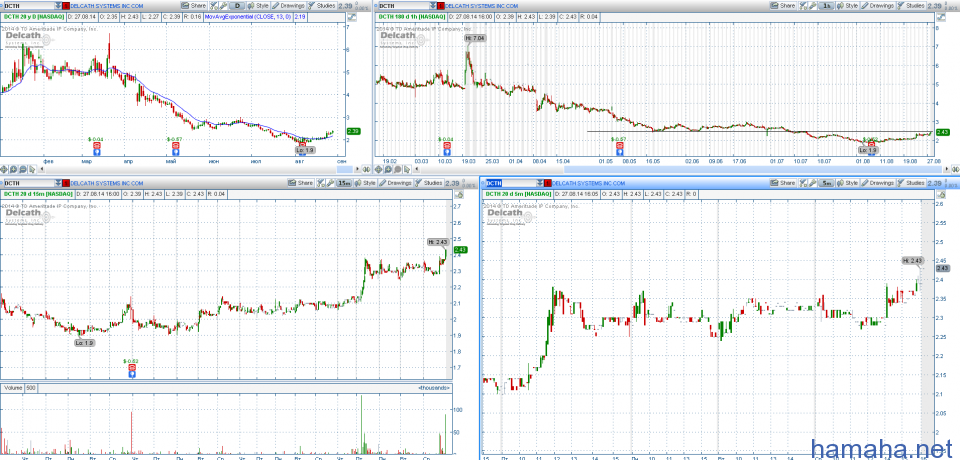960x460 pixels.
Task: Zoom out on the daily chart
Action: point(23,170)
